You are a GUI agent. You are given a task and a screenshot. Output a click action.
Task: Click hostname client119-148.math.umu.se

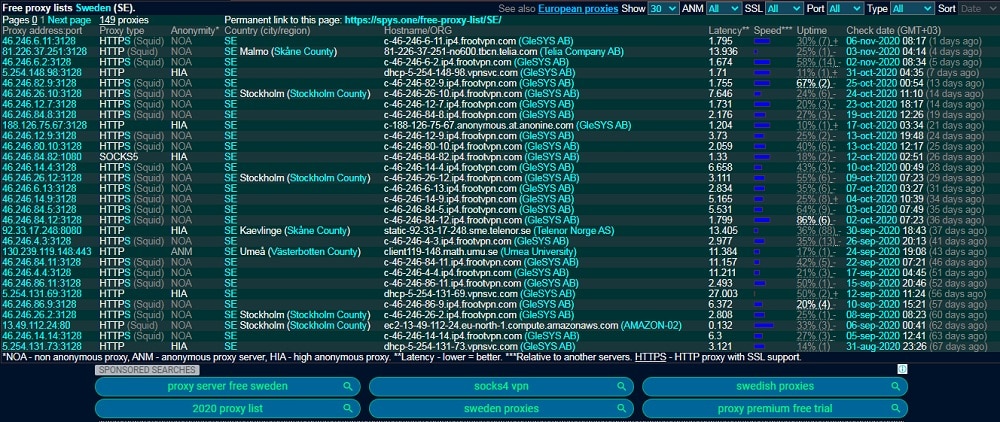point(441,252)
